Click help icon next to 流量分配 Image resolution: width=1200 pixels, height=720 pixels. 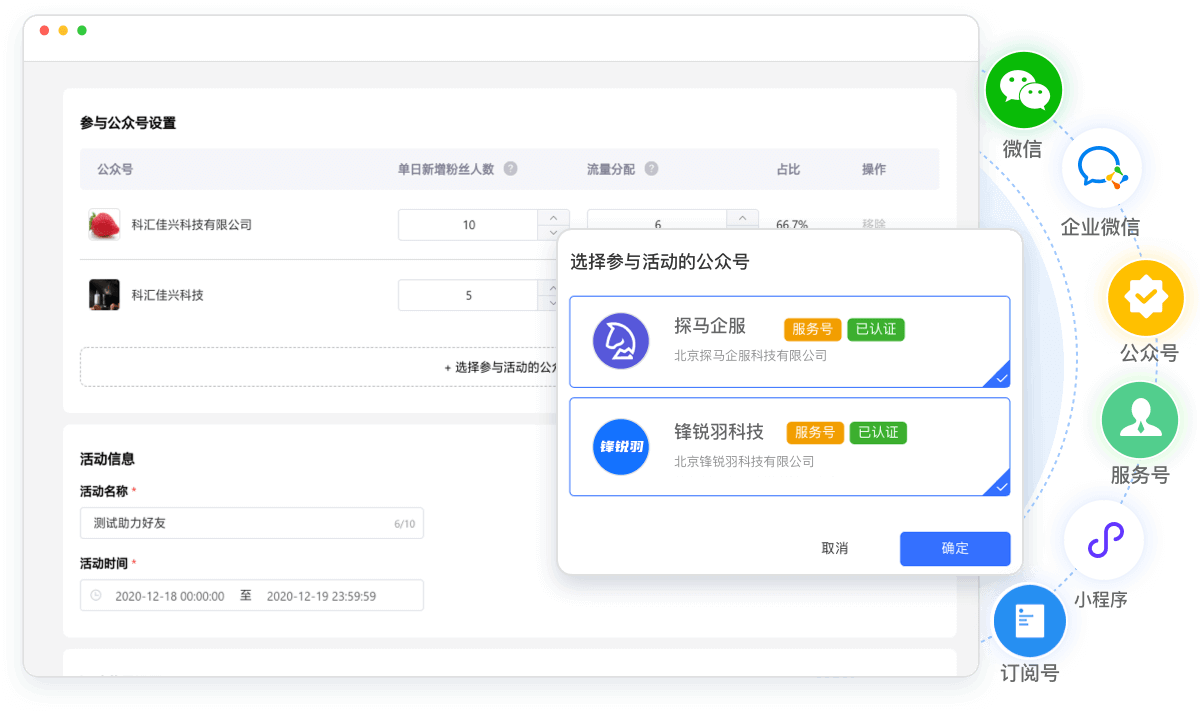(x=651, y=169)
